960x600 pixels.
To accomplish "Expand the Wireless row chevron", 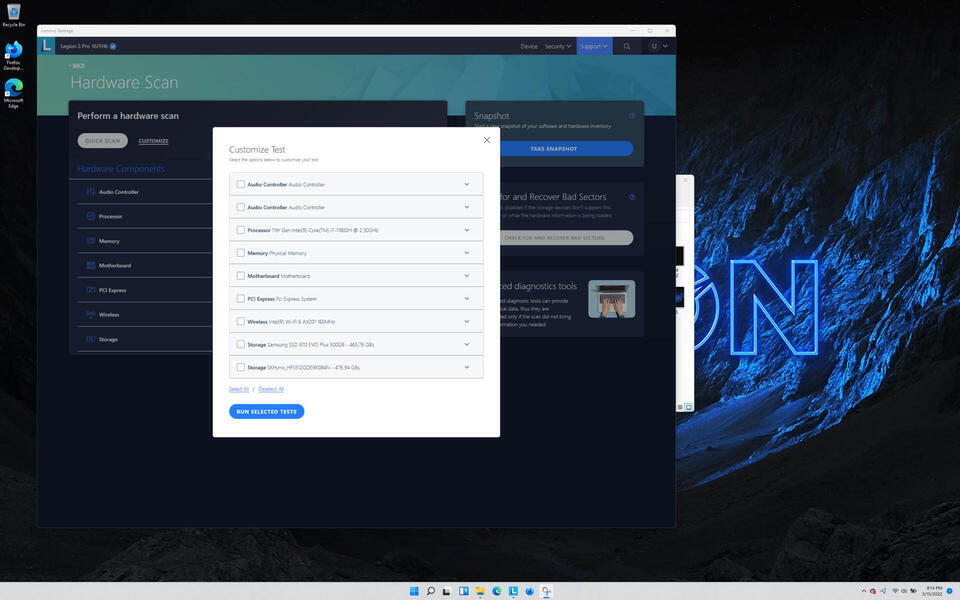I will tap(467, 321).
